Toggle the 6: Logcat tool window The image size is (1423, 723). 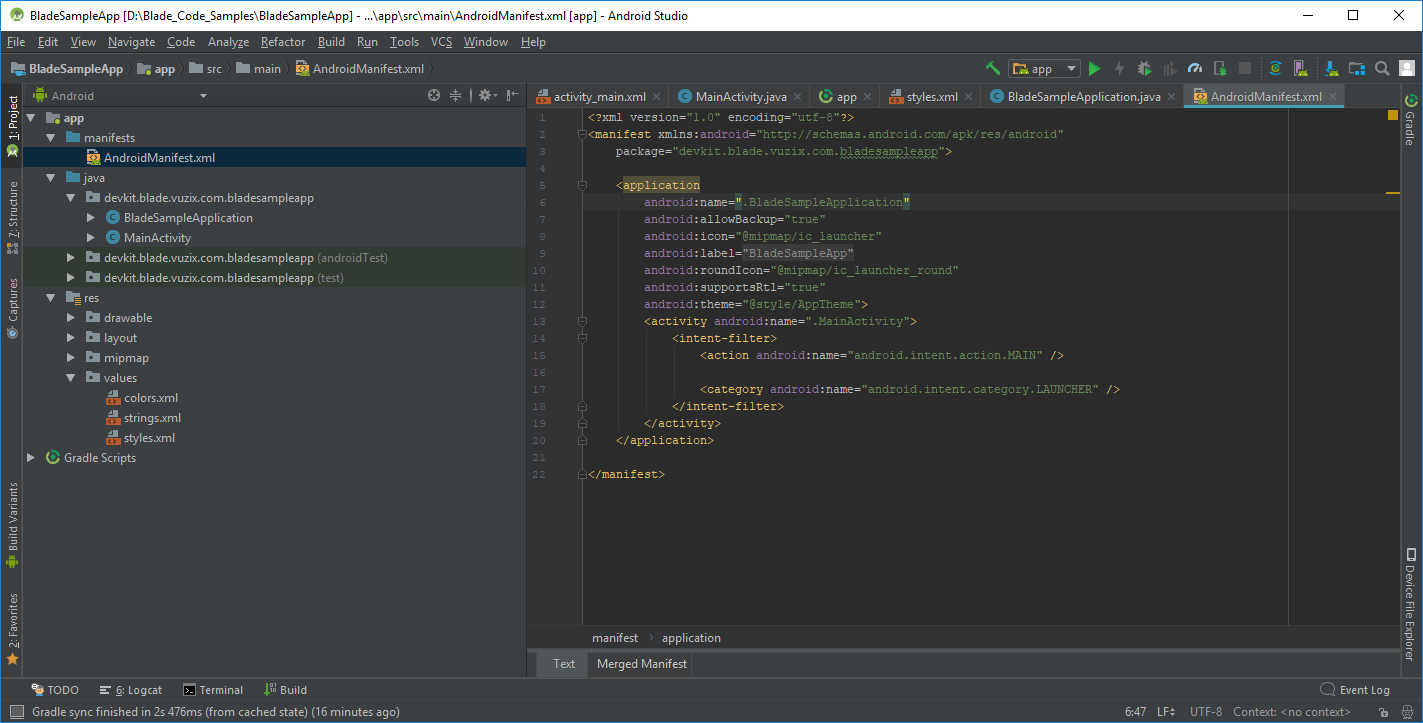pos(131,690)
